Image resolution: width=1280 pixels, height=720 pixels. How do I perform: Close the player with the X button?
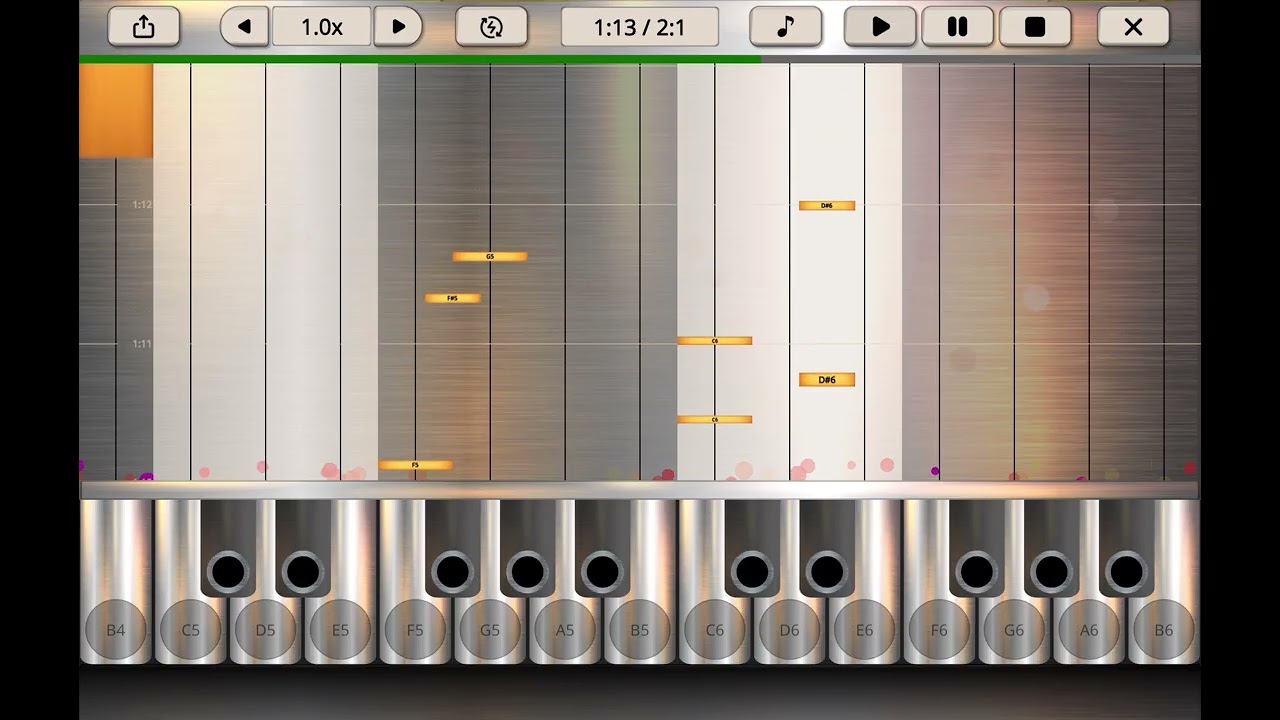[x=1133, y=27]
